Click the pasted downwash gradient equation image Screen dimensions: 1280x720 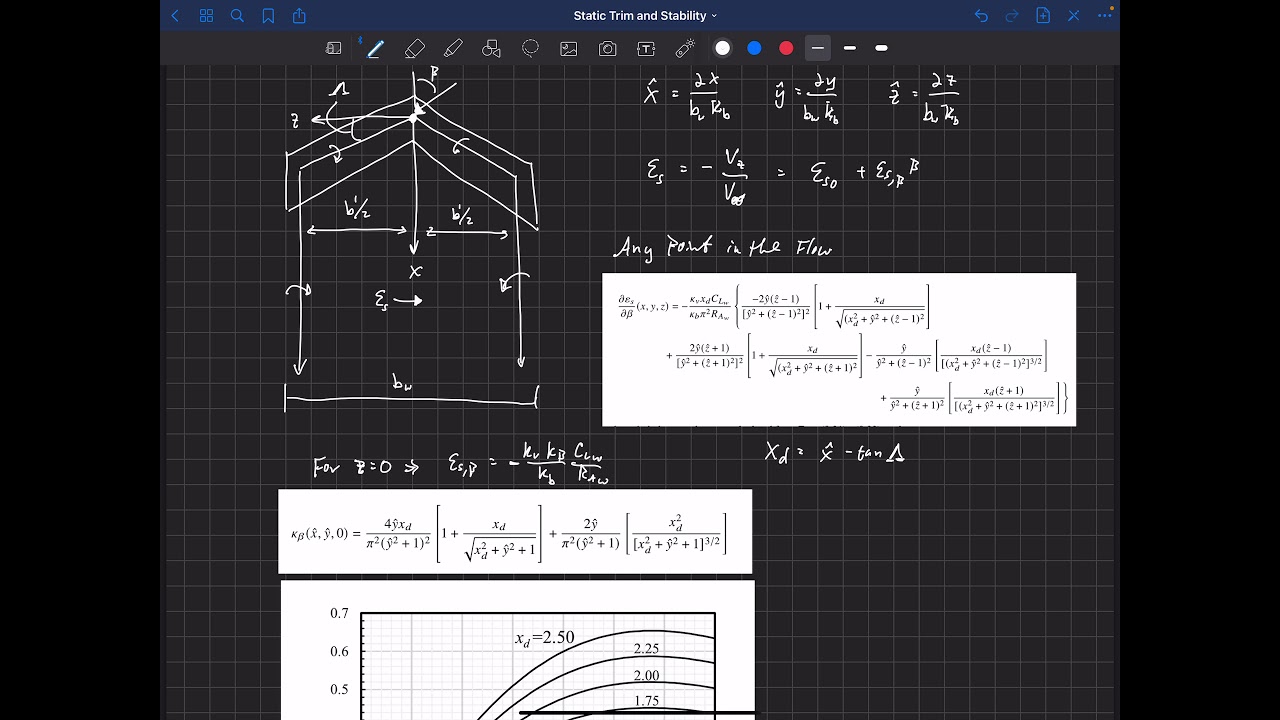839,349
